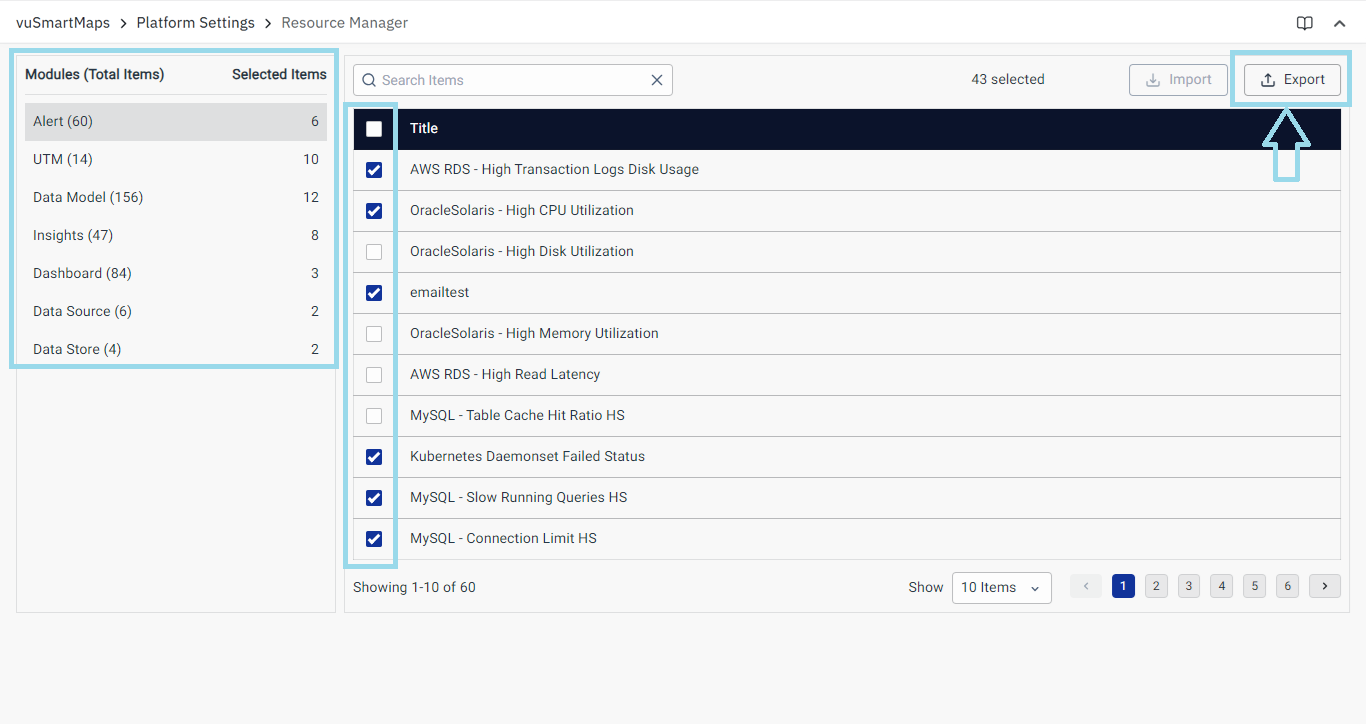
Task: Toggle the select-all checkbox in the Title header
Action: point(374,129)
